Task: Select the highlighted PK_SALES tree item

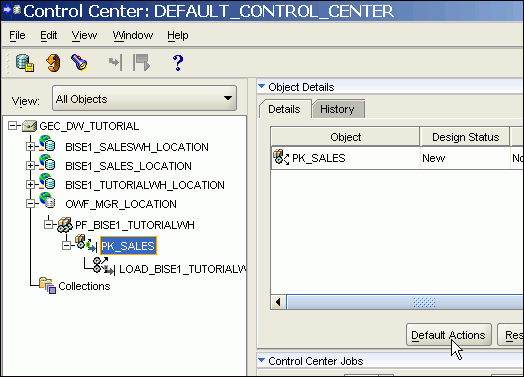Action: [128, 246]
